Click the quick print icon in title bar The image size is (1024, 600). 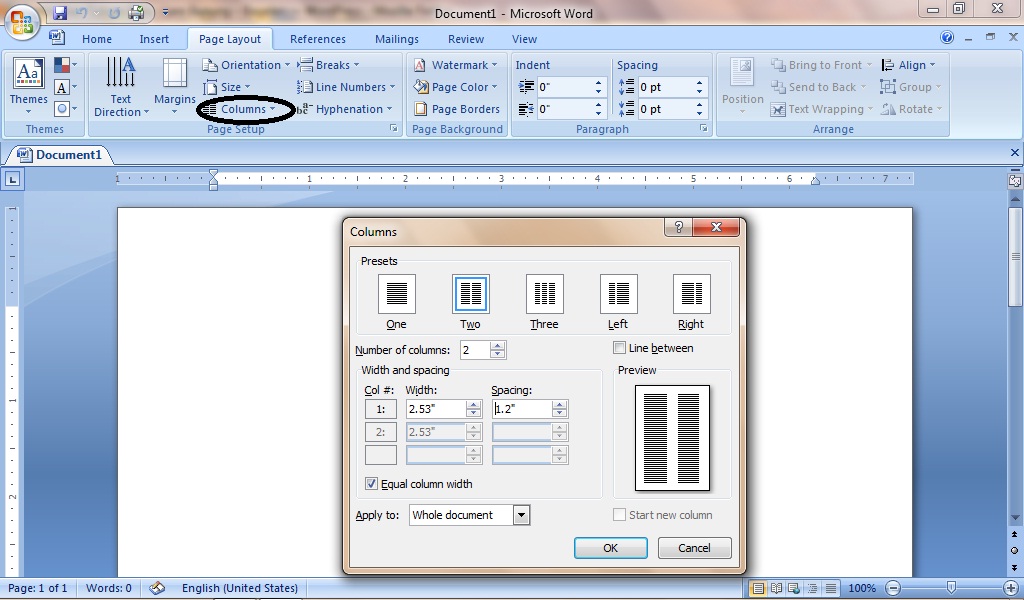point(136,13)
